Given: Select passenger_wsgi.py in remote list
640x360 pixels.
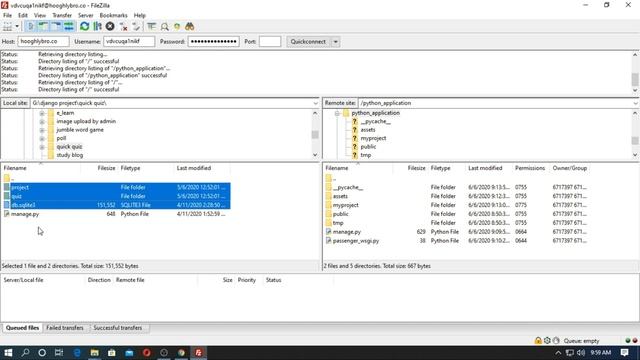Looking at the screenshot, I should [457, 241].
